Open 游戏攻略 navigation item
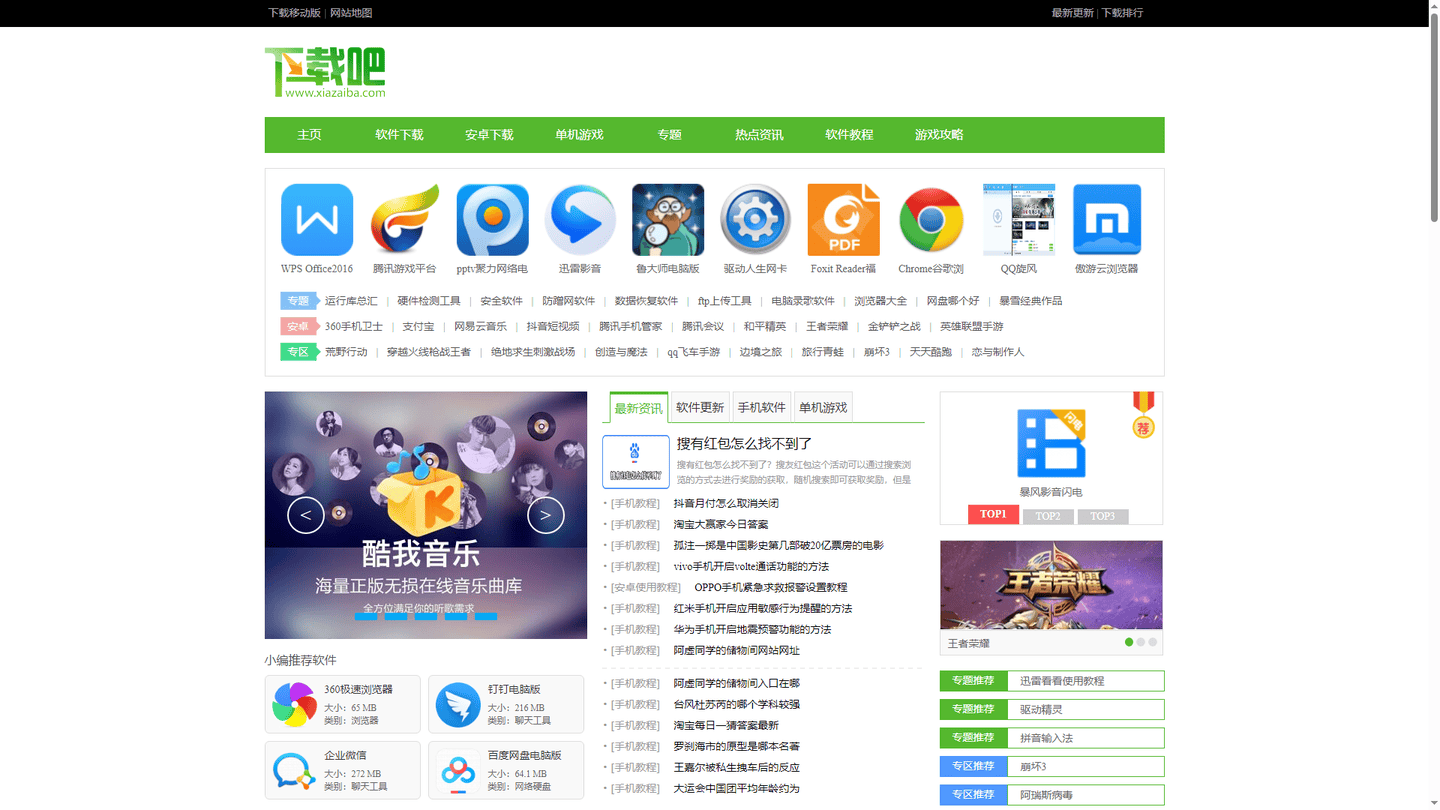This screenshot has width=1440, height=810. [939, 135]
